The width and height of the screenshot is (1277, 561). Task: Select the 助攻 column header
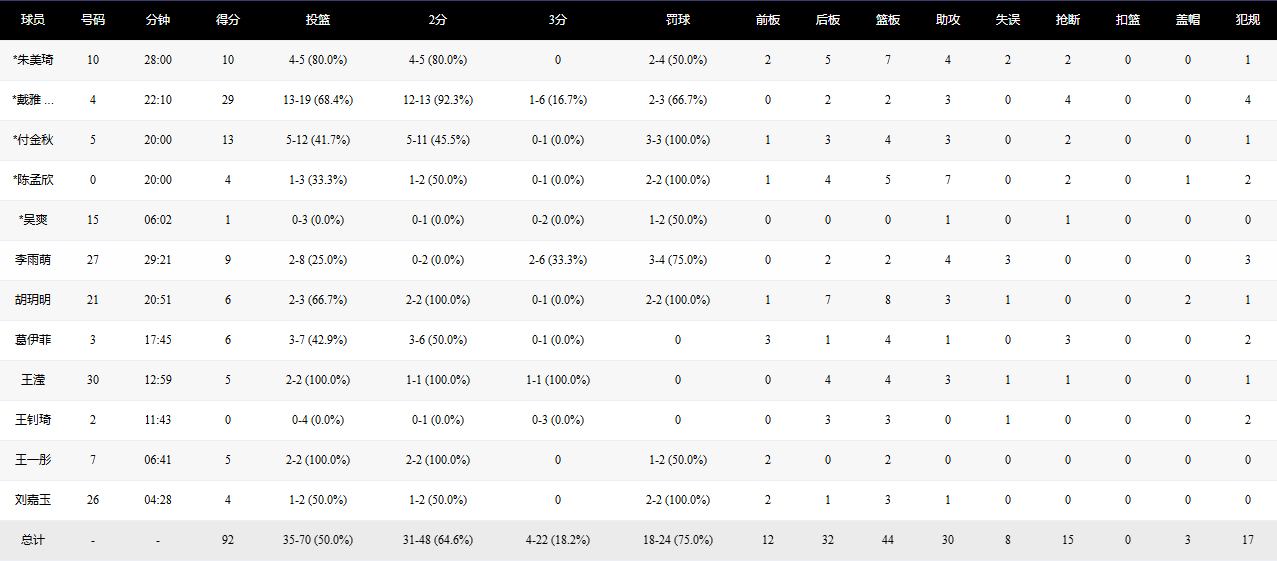[948, 20]
